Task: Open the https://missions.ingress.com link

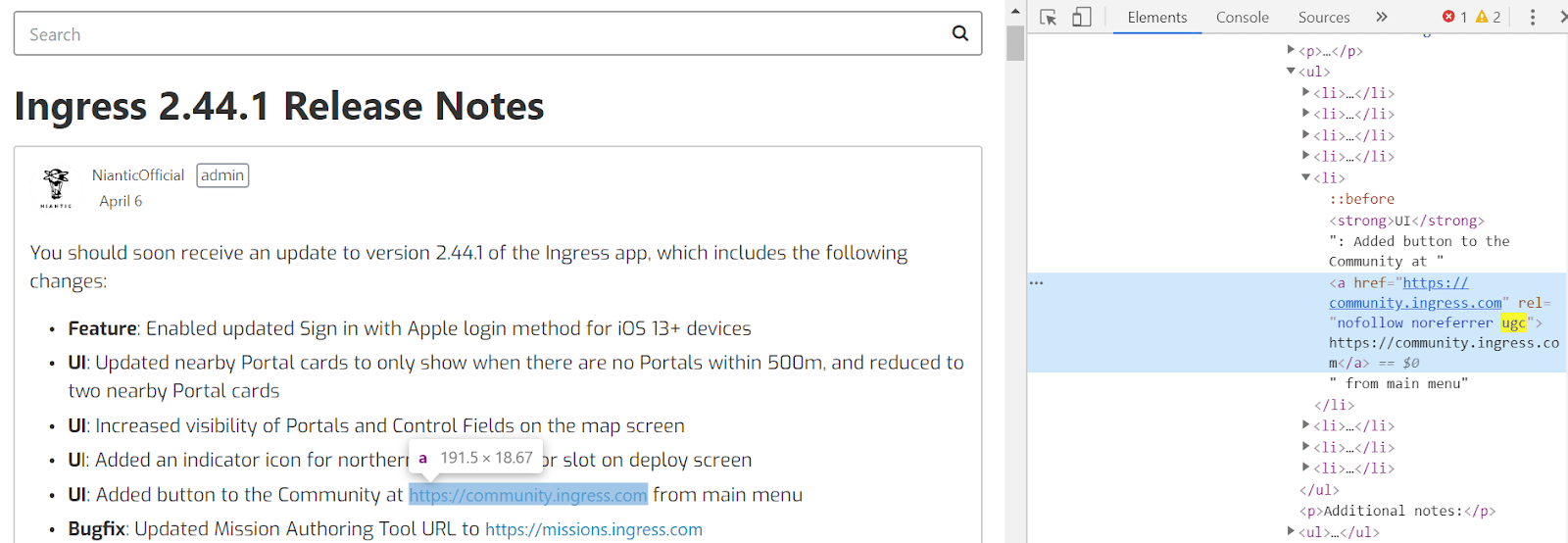Action: click(594, 529)
